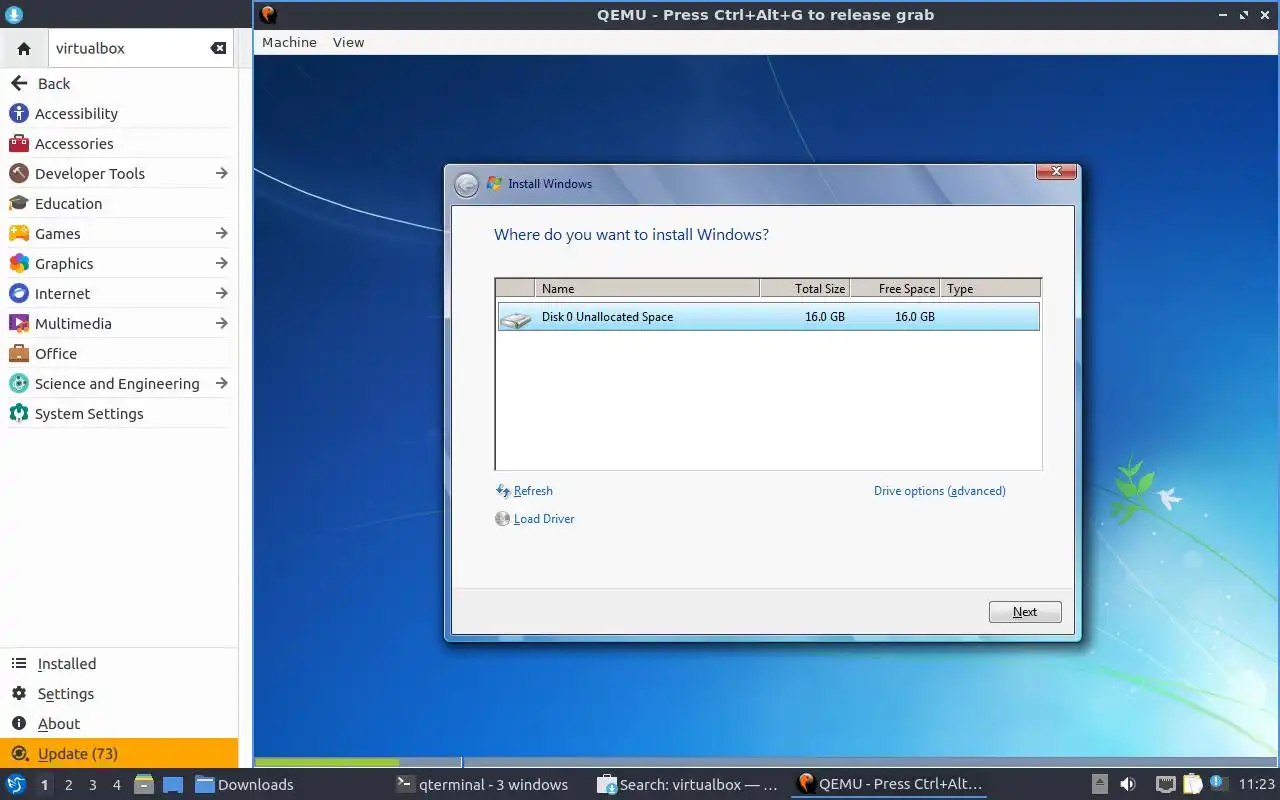Switch to Downloads window in taskbar
1280x800 pixels.
(244, 785)
